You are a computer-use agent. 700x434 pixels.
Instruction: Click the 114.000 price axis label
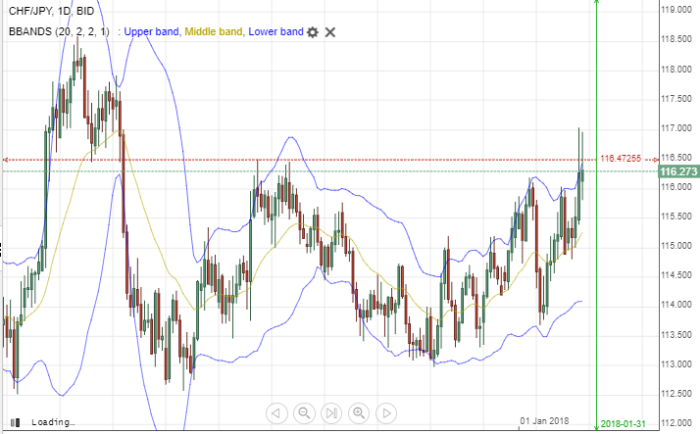676,305
